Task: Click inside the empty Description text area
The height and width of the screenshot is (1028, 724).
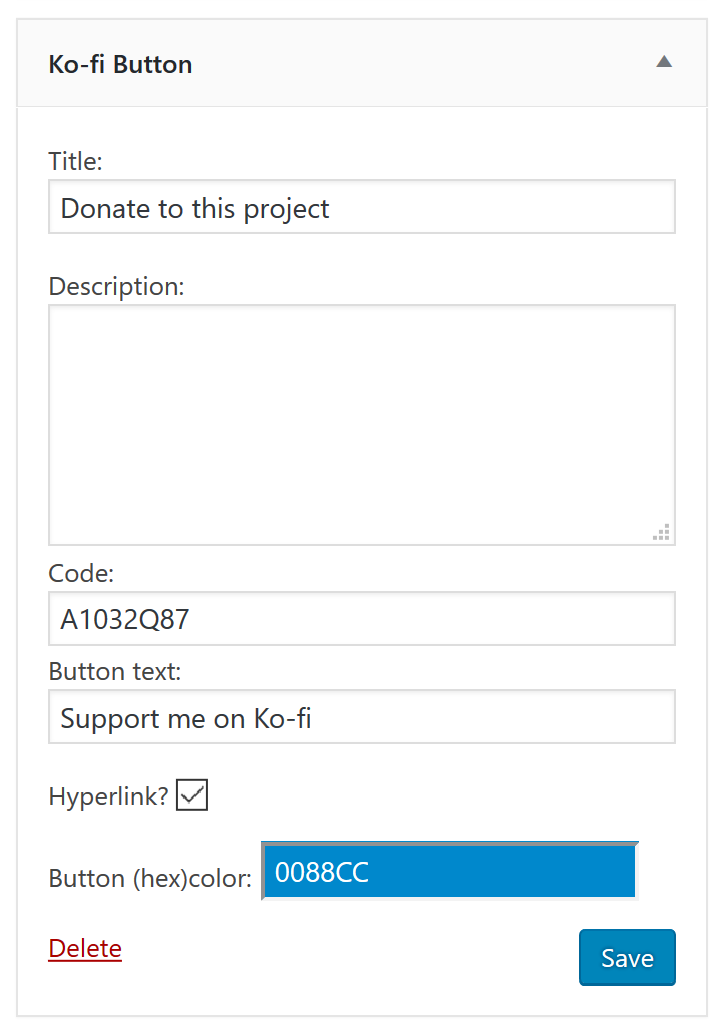Action: 362,425
